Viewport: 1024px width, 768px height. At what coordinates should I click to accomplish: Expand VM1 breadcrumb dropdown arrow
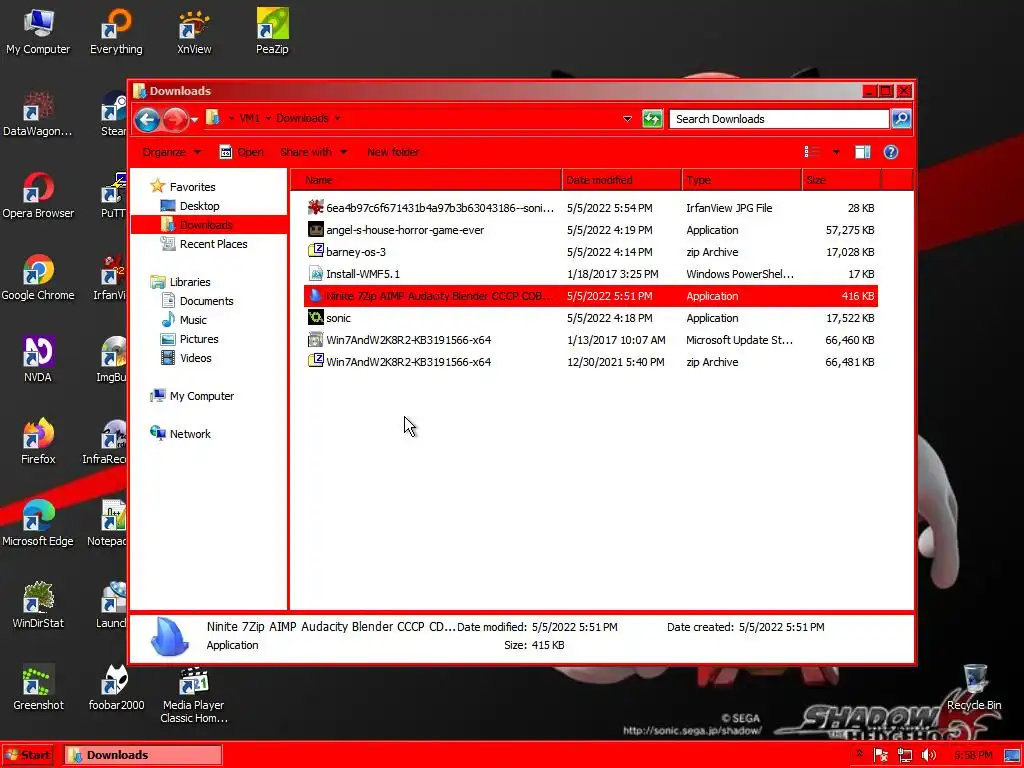point(268,118)
